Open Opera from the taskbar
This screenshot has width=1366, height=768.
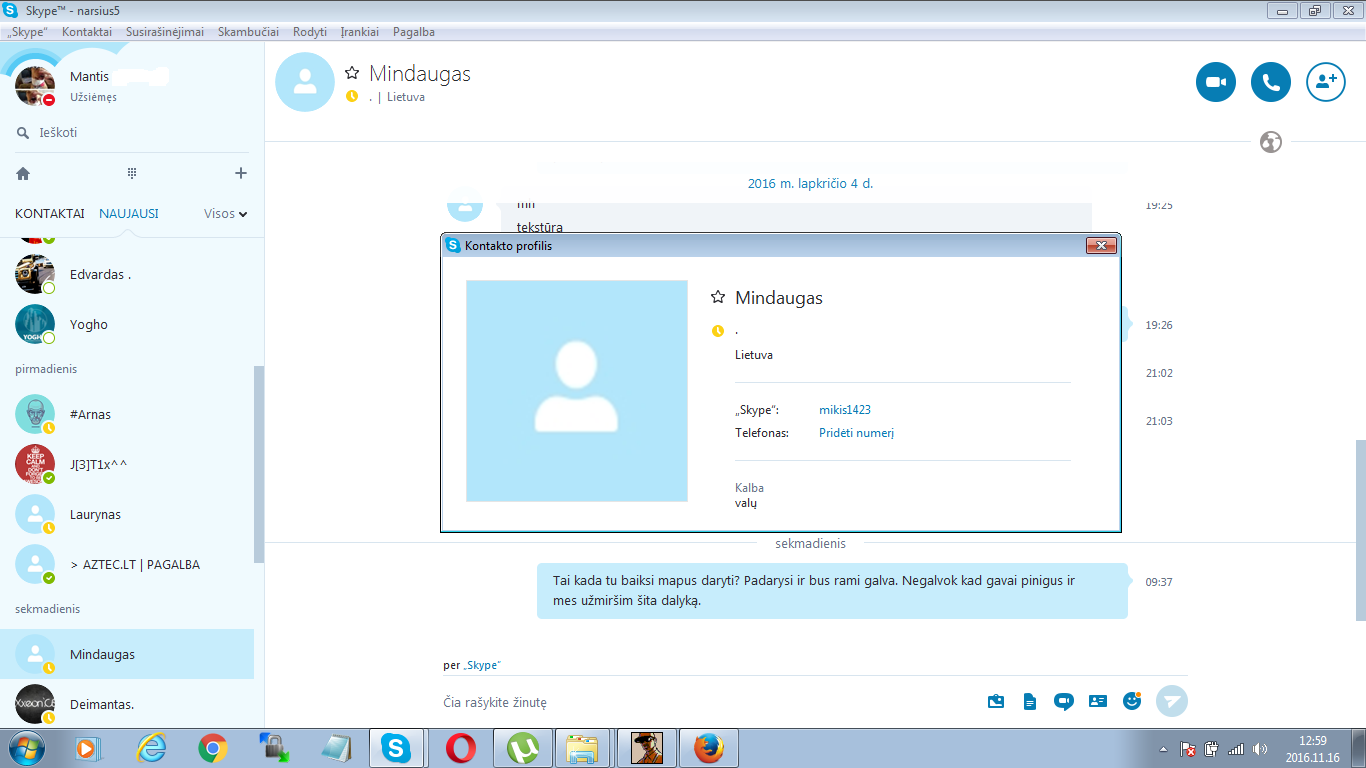coord(459,747)
